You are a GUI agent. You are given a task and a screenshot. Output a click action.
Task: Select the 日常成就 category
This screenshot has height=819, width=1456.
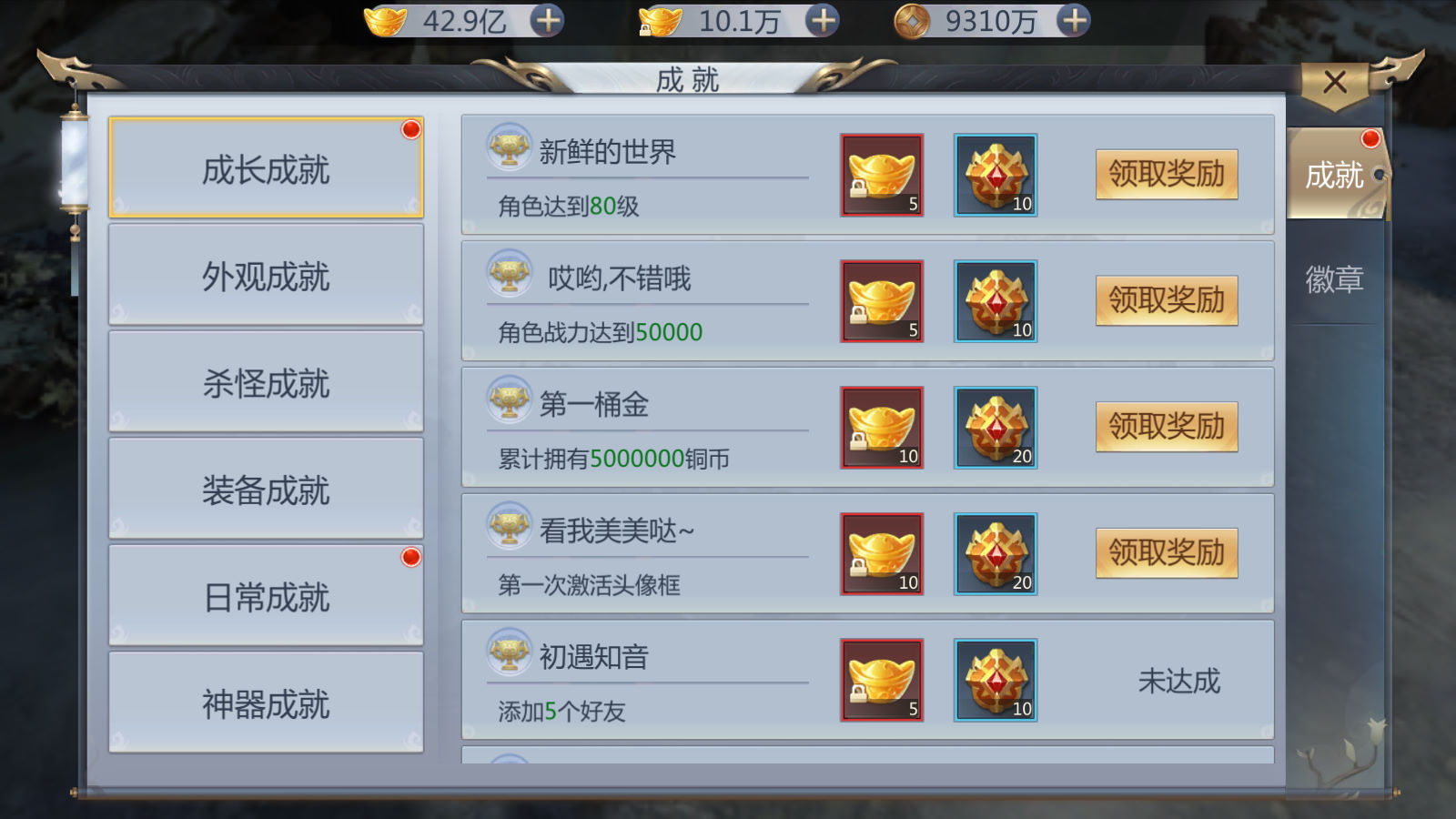point(266,596)
